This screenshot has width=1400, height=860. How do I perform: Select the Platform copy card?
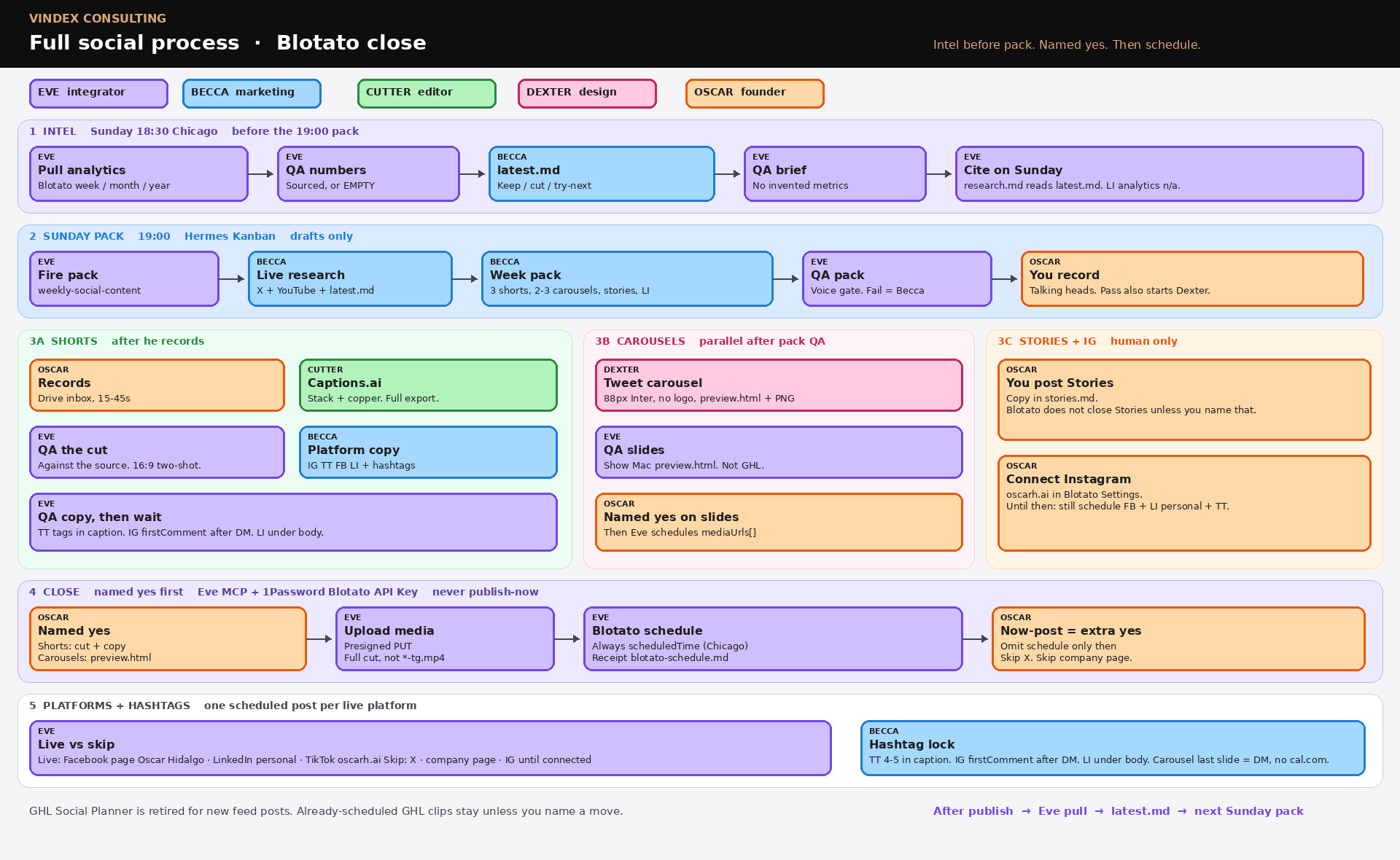tap(428, 452)
